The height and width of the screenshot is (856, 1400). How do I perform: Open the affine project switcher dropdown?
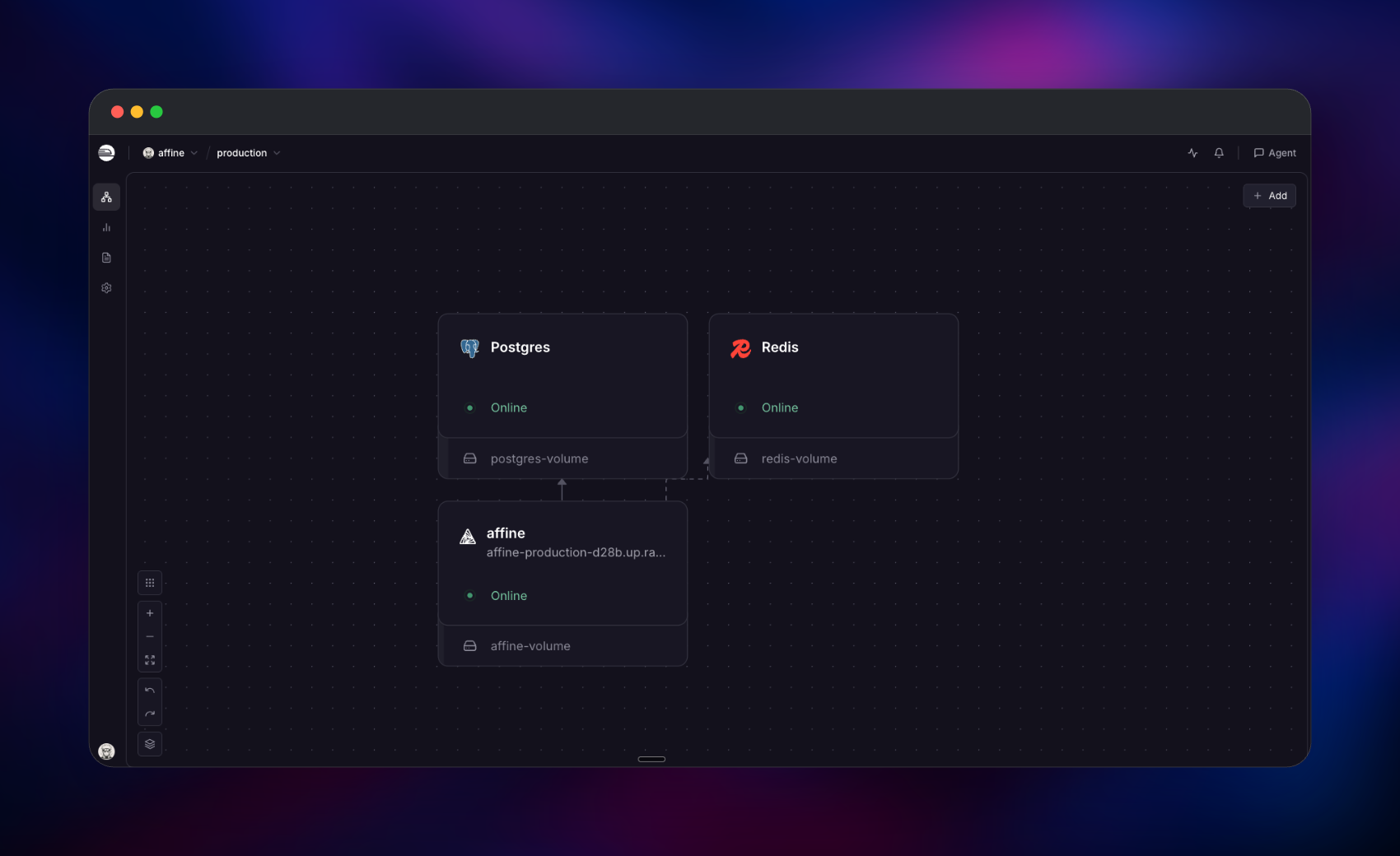[170, 153]
